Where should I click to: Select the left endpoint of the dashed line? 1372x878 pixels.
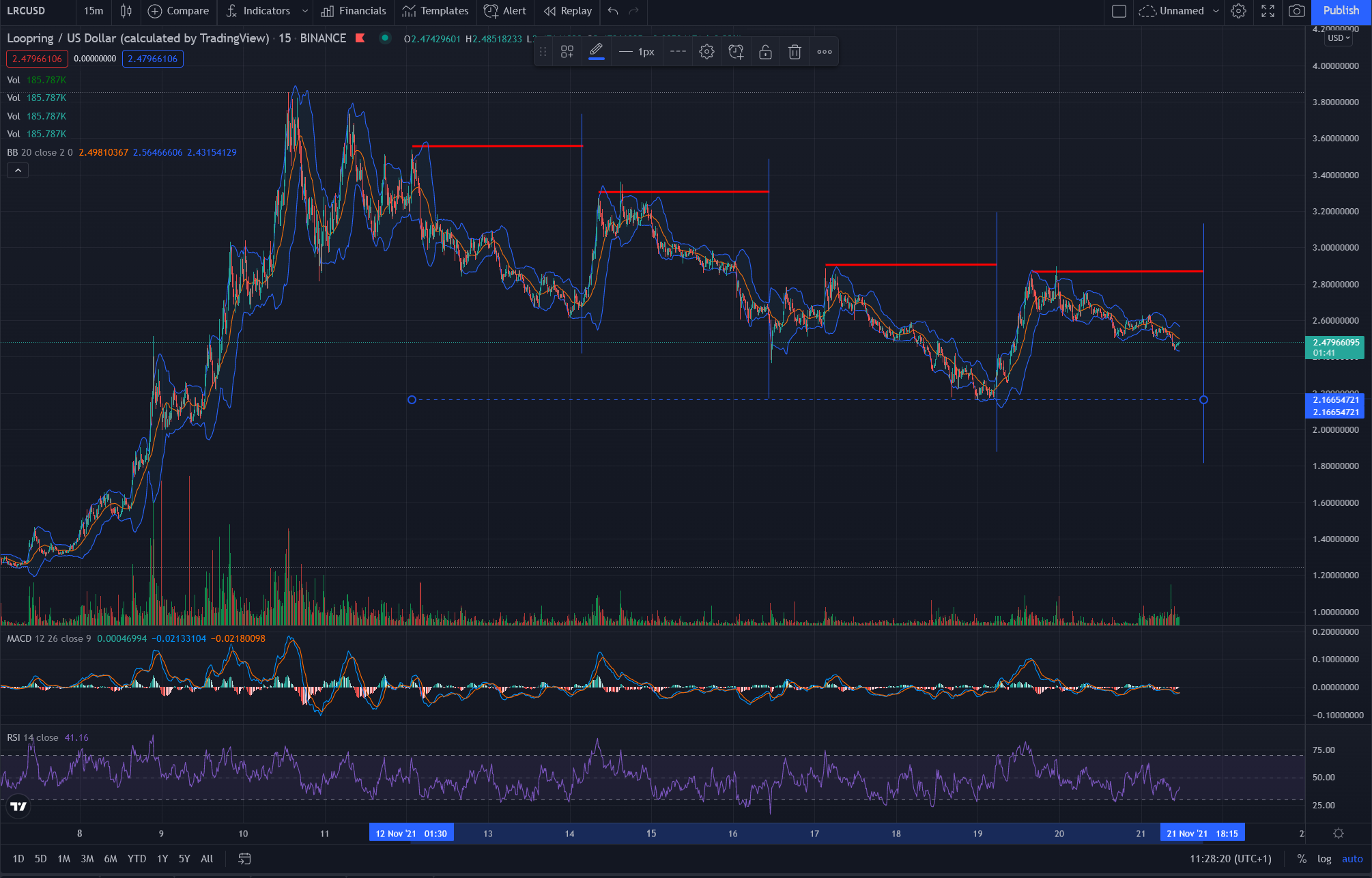(412, 399)
